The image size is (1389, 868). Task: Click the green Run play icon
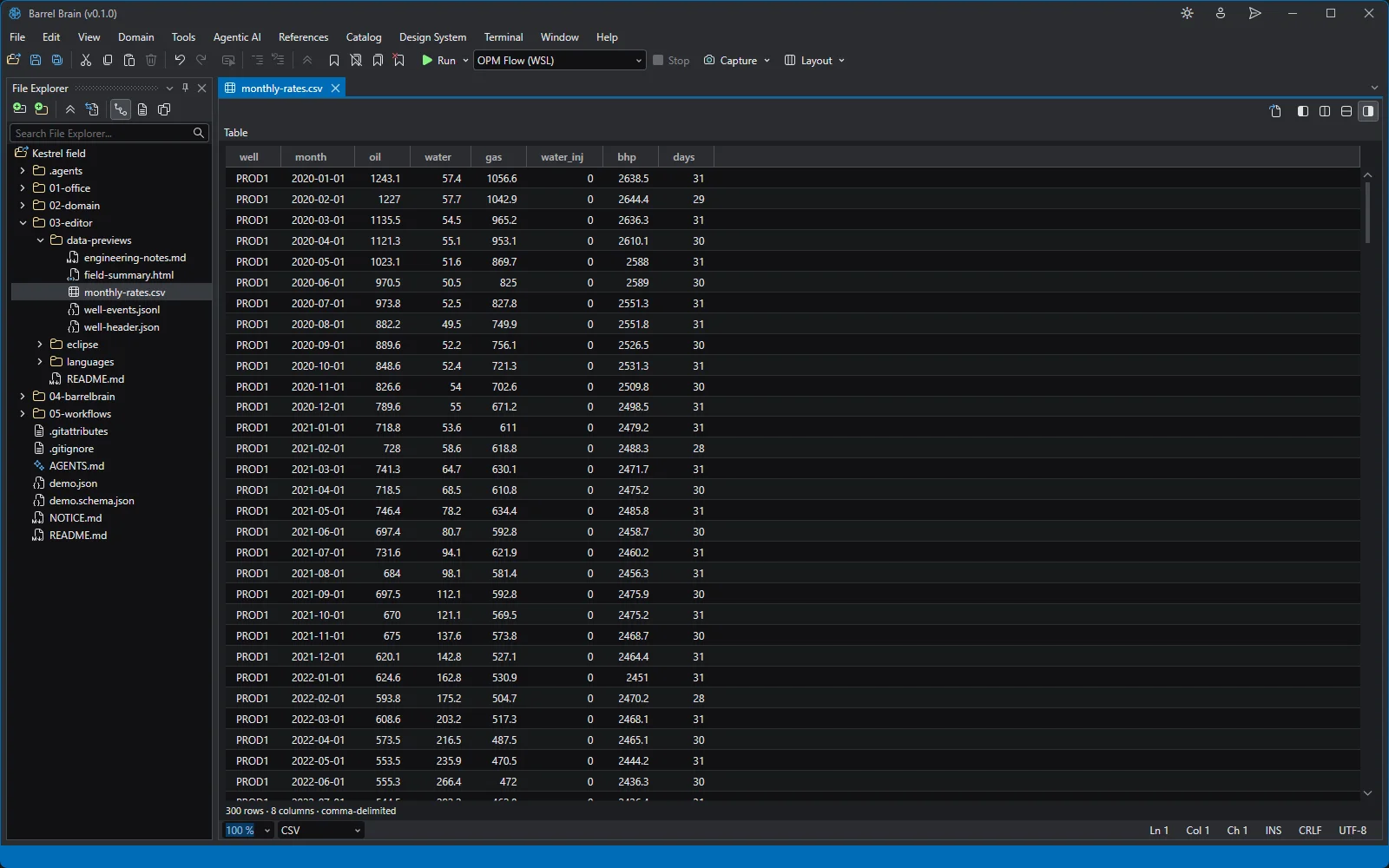tap(427, 60)
